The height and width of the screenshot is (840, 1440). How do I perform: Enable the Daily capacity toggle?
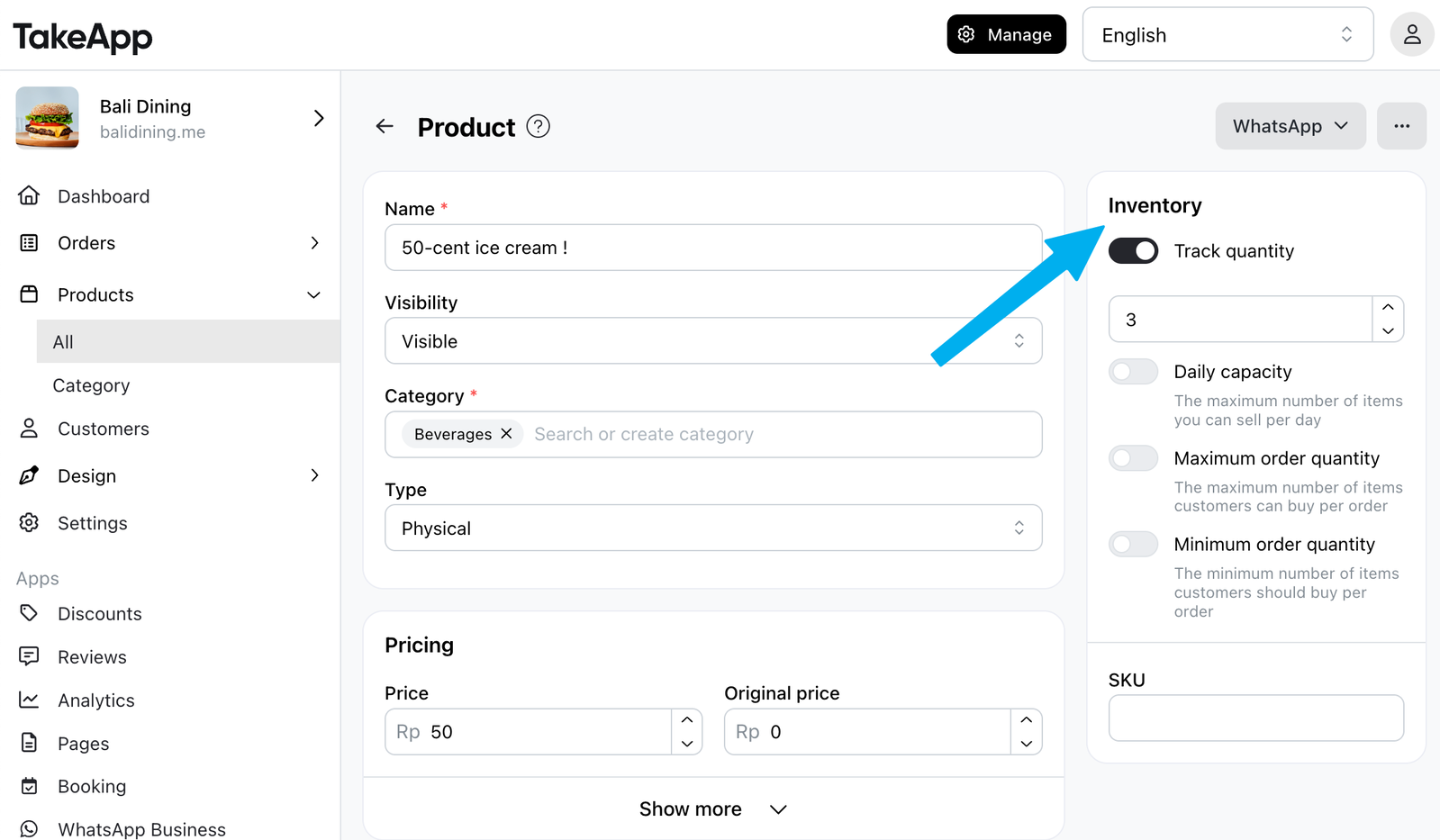(x=1133, y=372)
